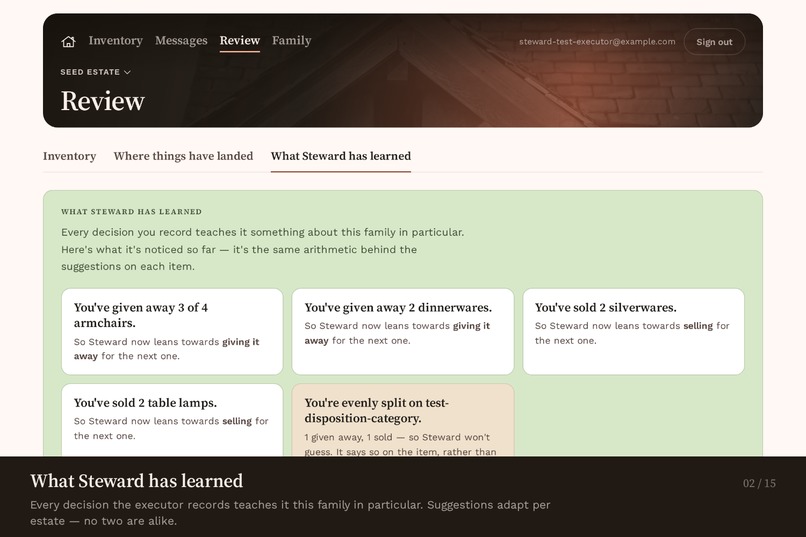This screenshot has height=537, width=806.
Task: Expand the Seed Estate dropdown
Action: coord(96,72)
